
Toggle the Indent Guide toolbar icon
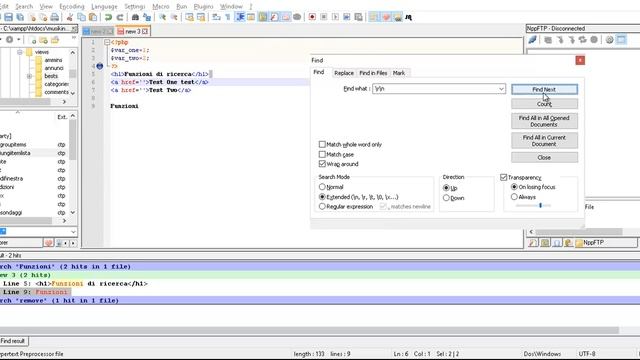(x=240, y=17)
